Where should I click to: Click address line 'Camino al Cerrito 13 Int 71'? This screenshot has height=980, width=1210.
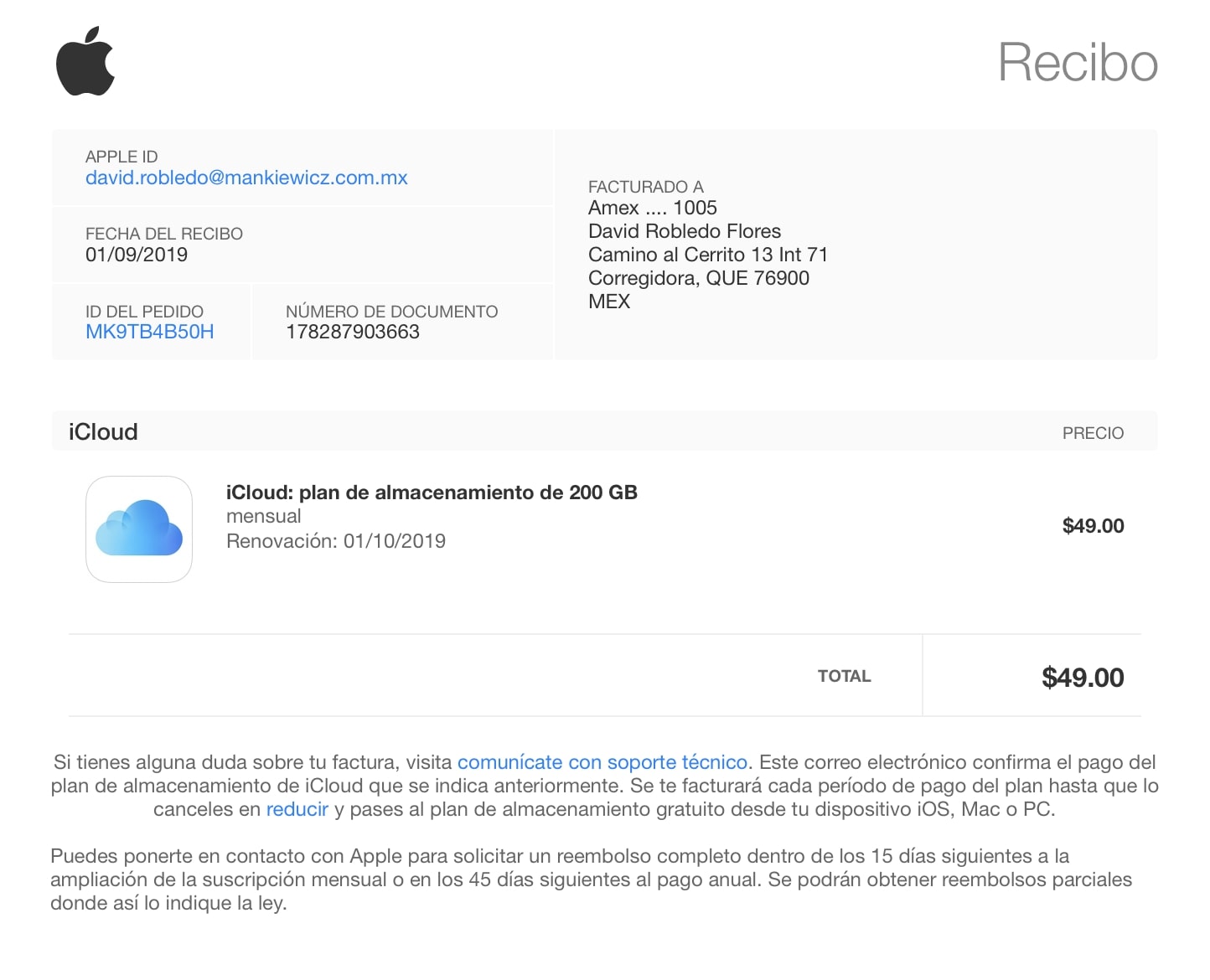[x=708, y=255]
